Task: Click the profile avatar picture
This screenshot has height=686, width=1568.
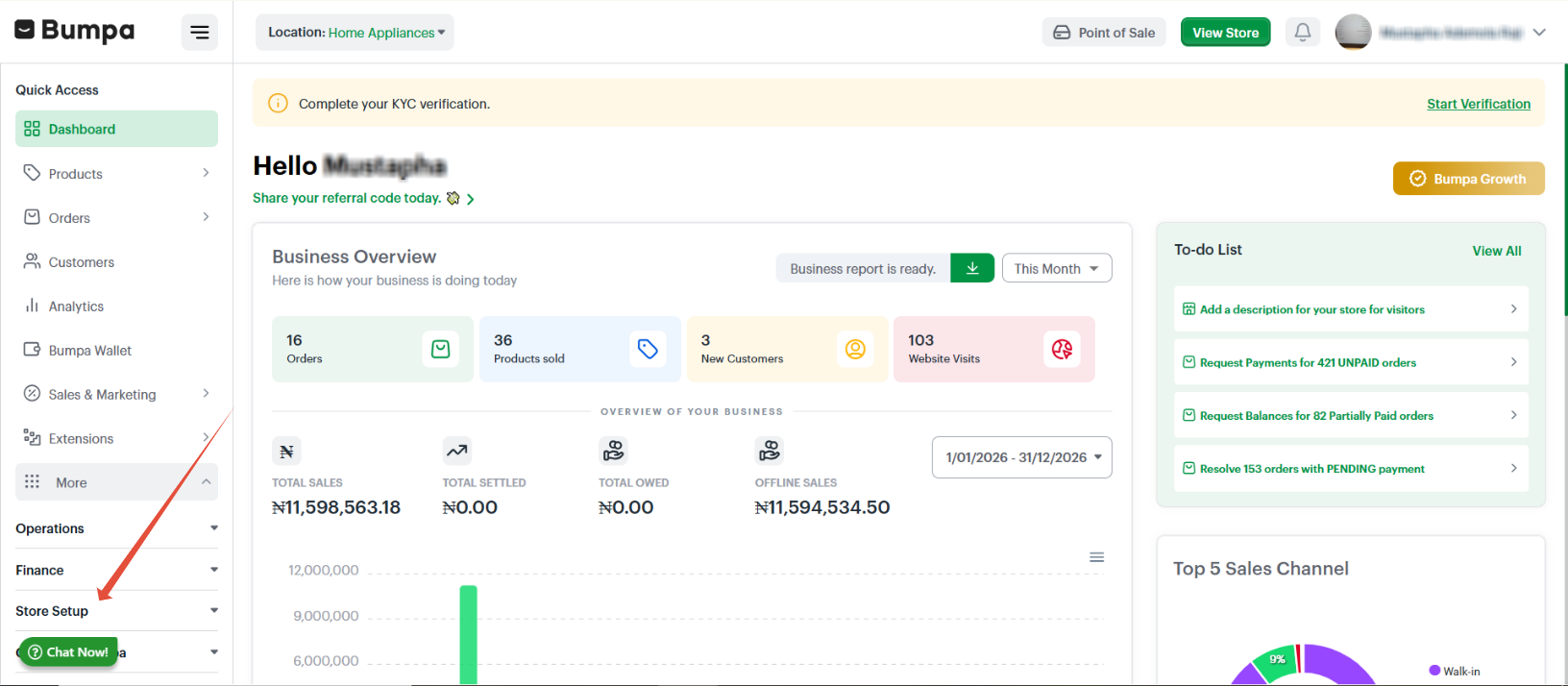Action: pos(1353,32)
